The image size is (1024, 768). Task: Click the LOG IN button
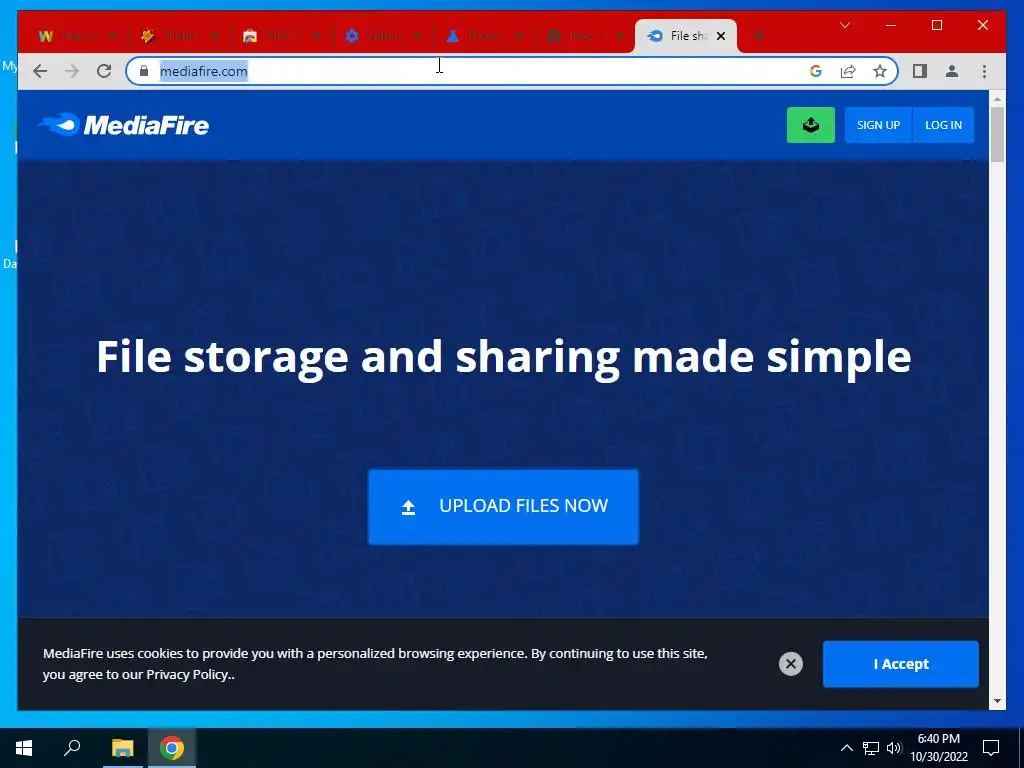pyautogui.click(x=943, y=125)
